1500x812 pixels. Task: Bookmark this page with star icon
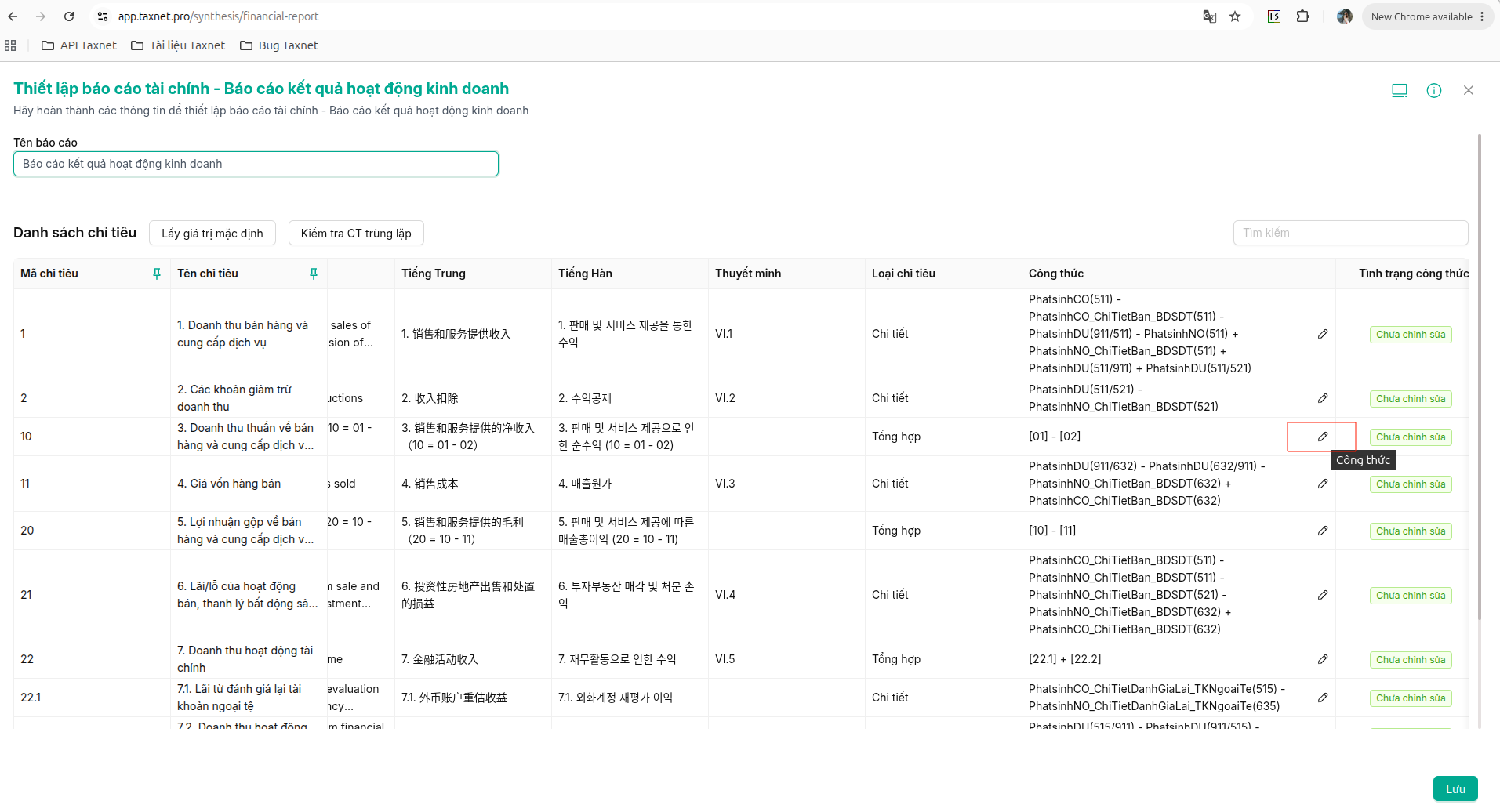pyautogui.click(x=1235, y=16)
